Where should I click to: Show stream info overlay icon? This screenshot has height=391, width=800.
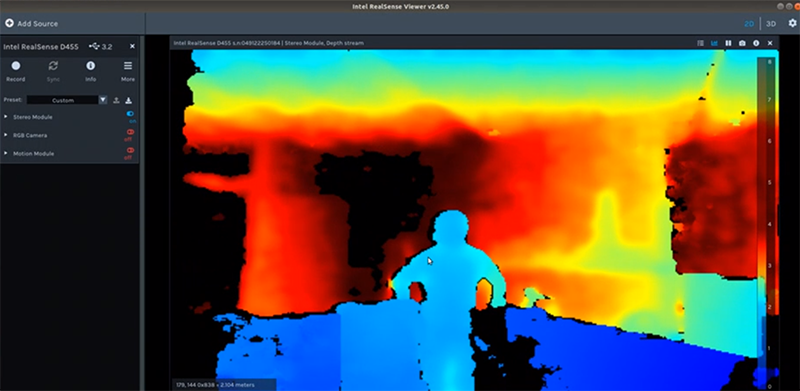[x=756, y=43]
